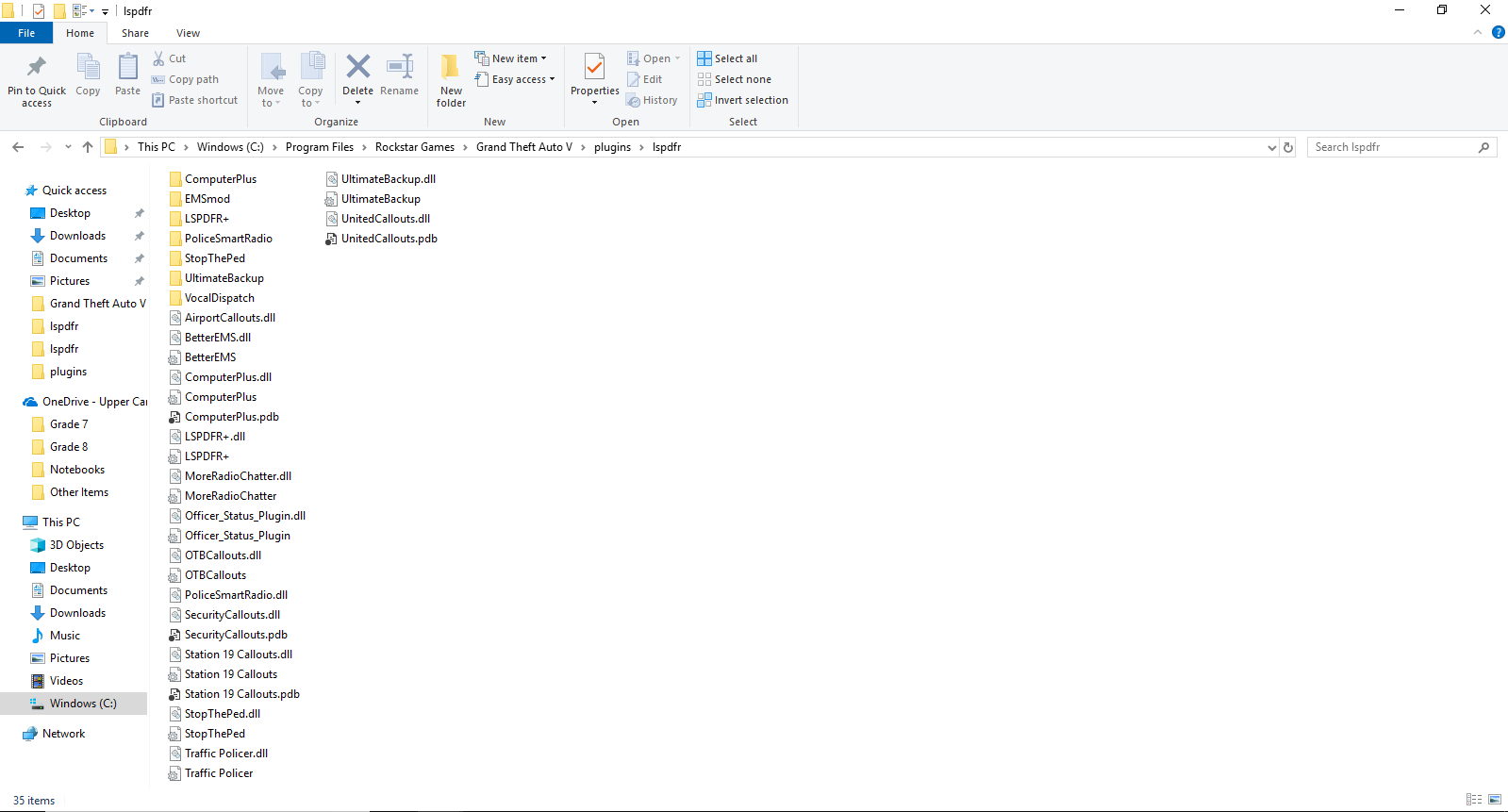Switch to Large icons view layout
The width and height of the screenshot is (1508, 812).
(x=1495, y=800)
